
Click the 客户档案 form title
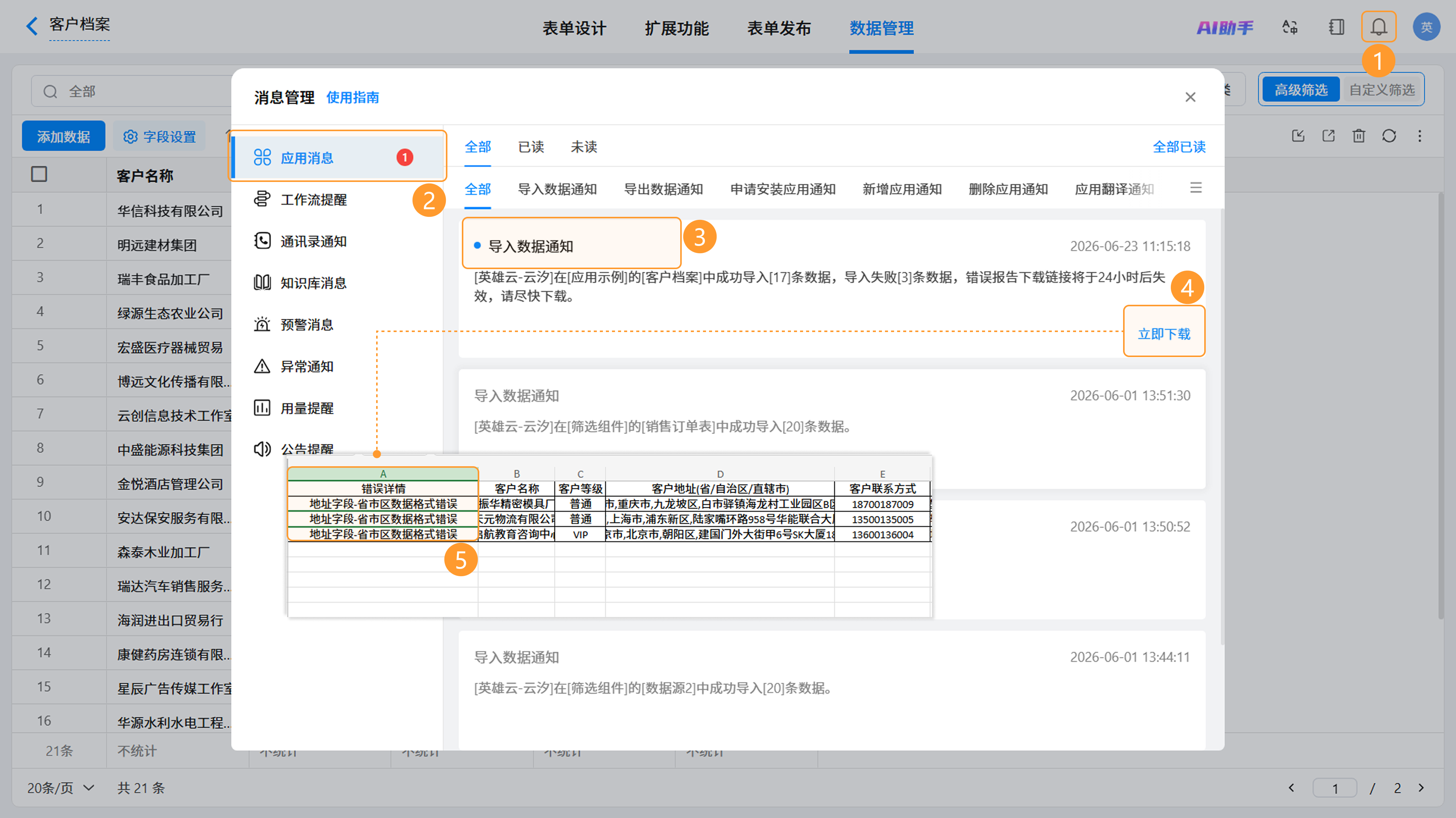click(x=80, y=24)
